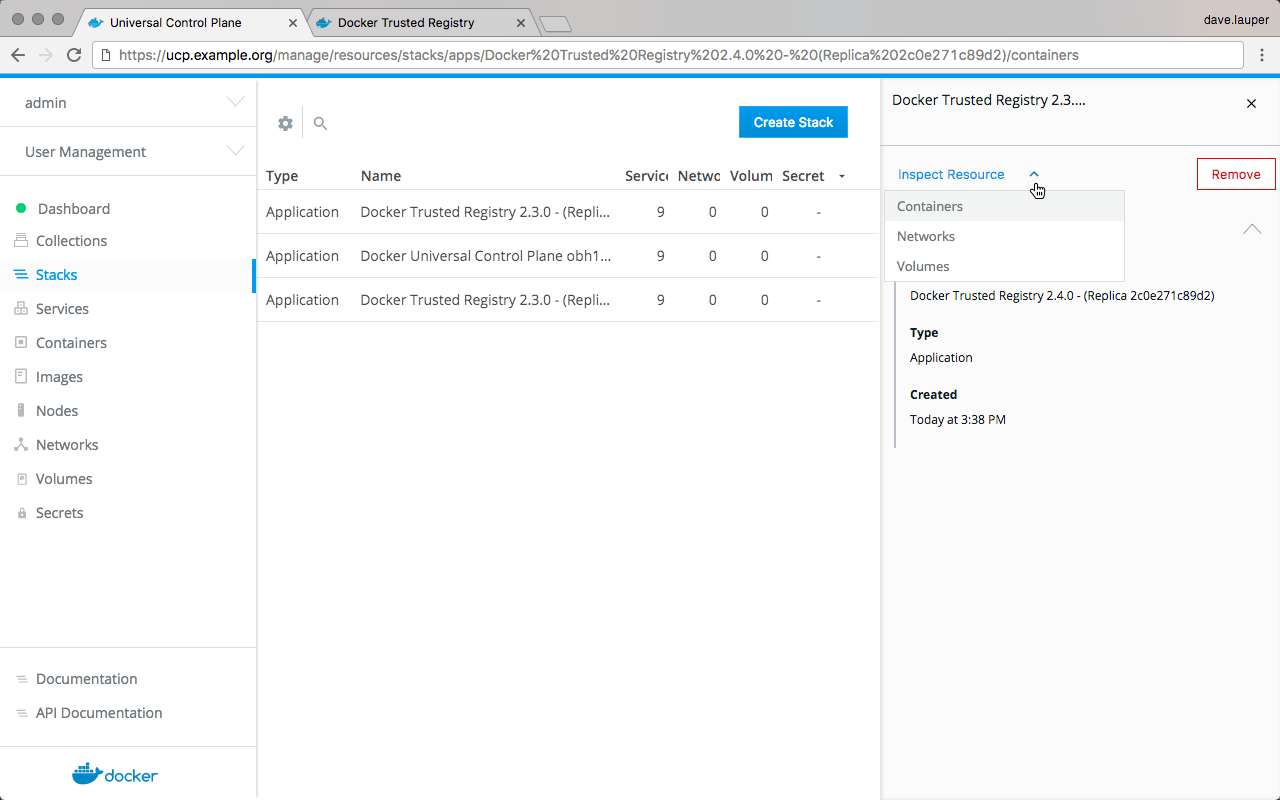Select Networks in the Inspect Resource menu

pyautogui.click(x=925, y=236)
